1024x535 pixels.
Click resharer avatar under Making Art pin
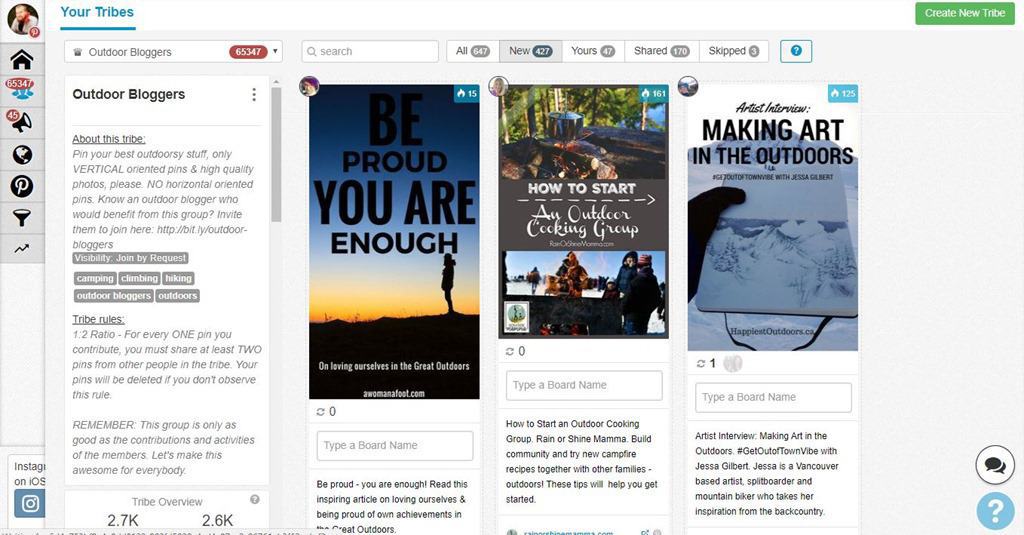point(733,363)
